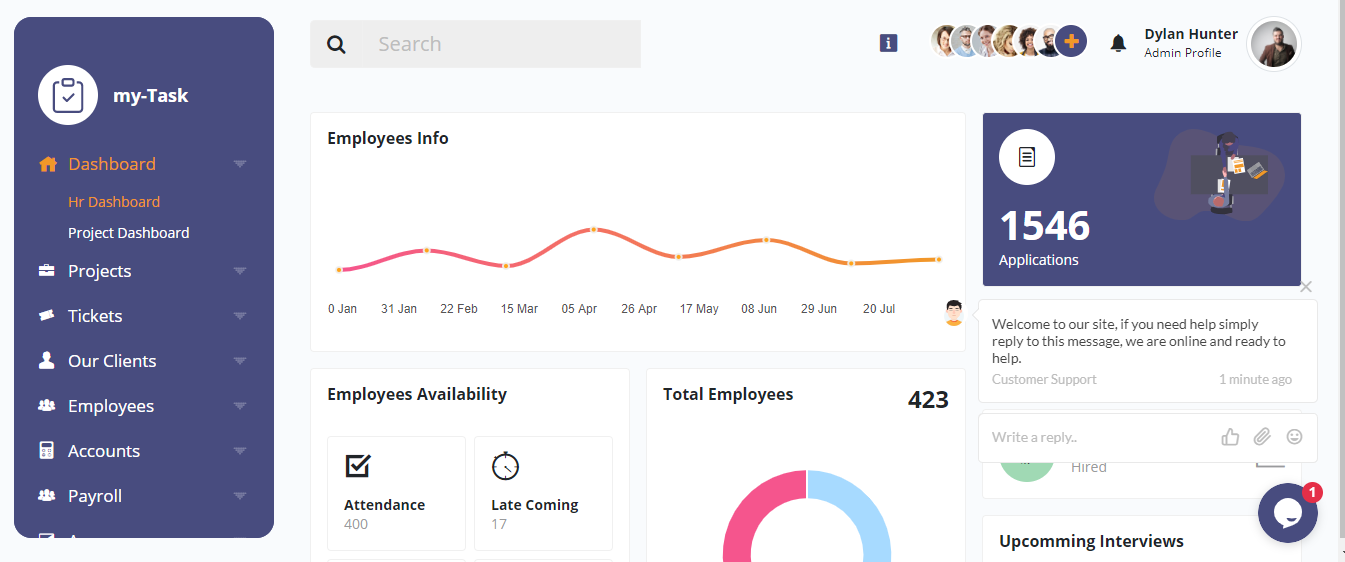The width and height of the screenshot is (1345, 562).
Task: Open Project Dashboard submenu item
Action: pyautogui.click(x=128, y=233)
